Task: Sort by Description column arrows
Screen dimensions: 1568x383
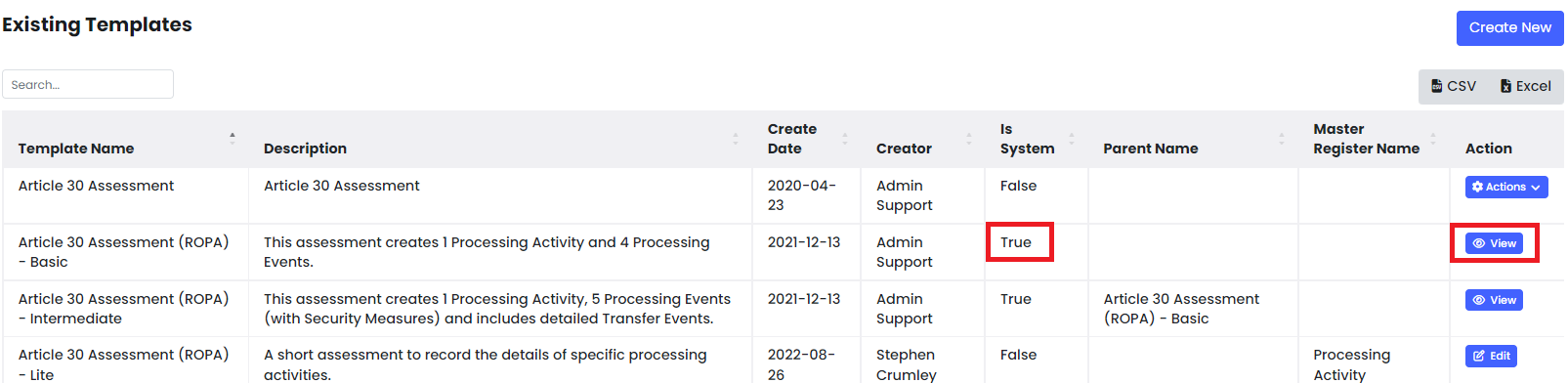Action: click(x=736, y=139)
